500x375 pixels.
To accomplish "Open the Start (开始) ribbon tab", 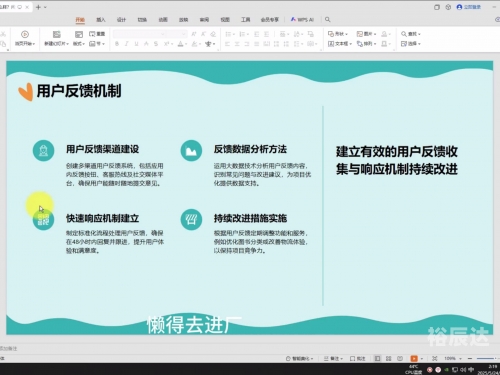I will tap(80, 20).
